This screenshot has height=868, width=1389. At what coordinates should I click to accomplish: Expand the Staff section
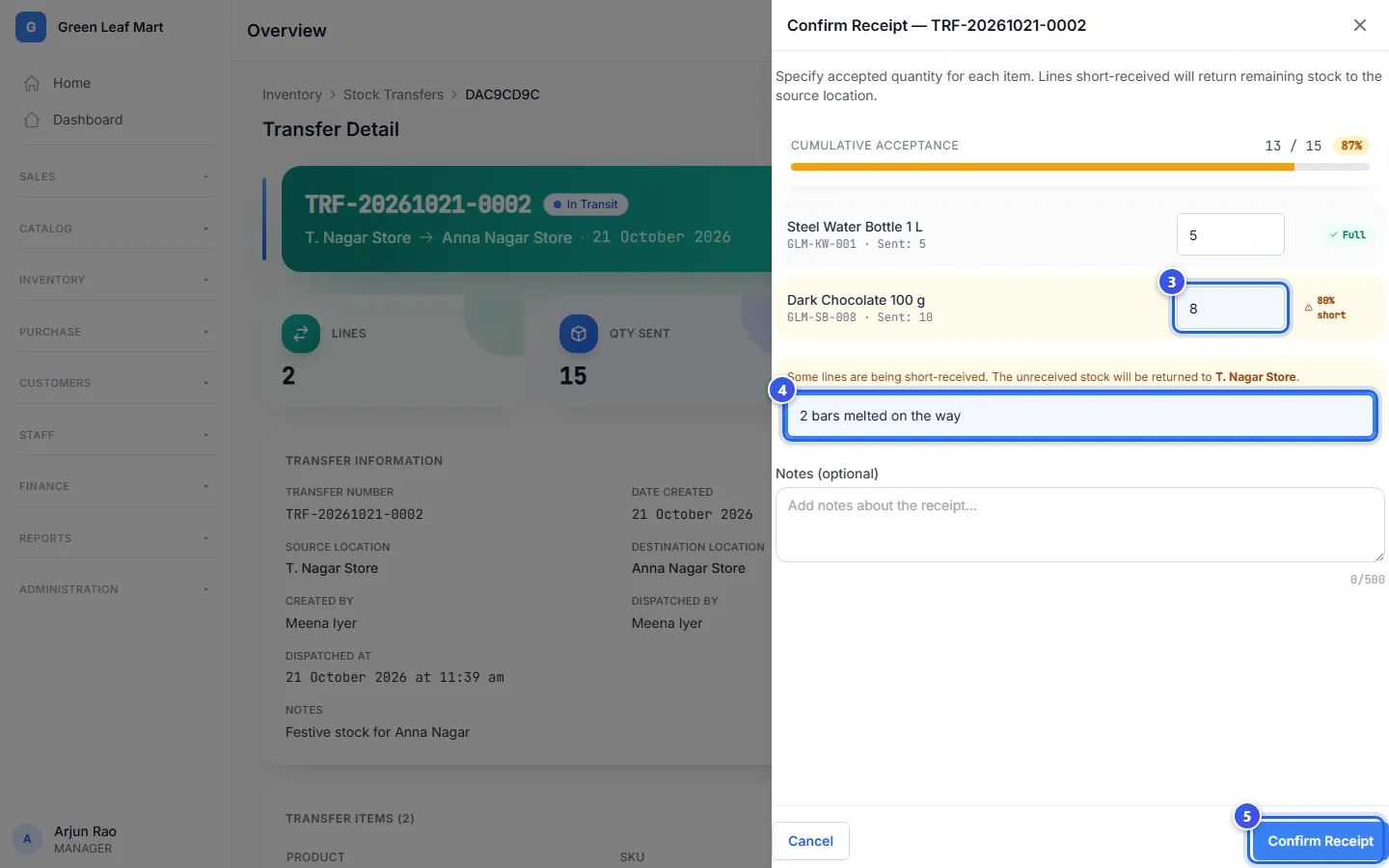[x=115, y=435]
